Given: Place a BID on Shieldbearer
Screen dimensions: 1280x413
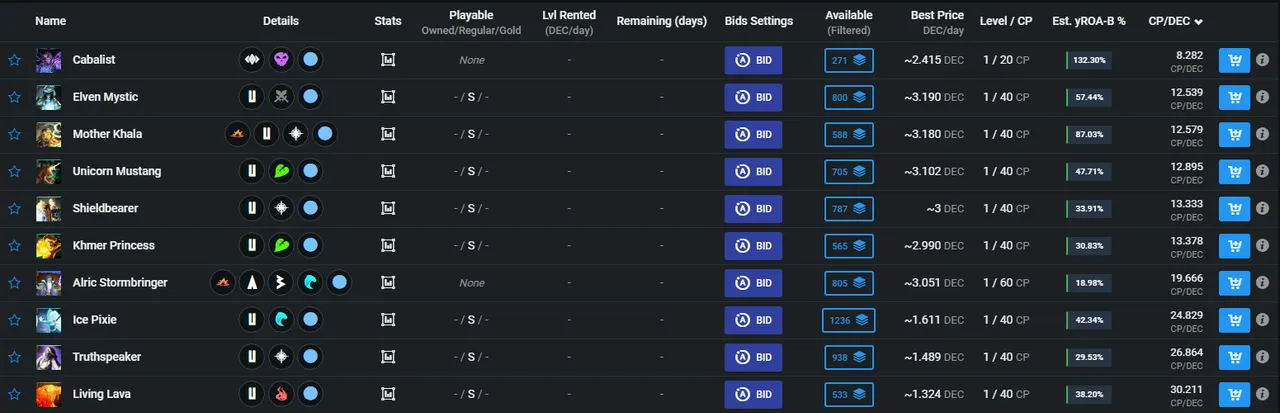Looking at the screenshot, I should (x=753, y=209).
